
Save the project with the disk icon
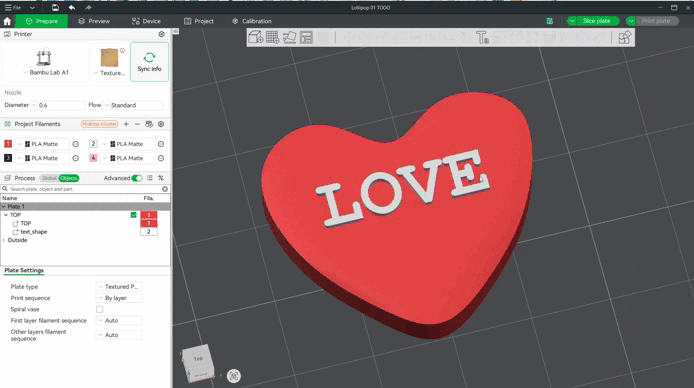pos(55,8)
